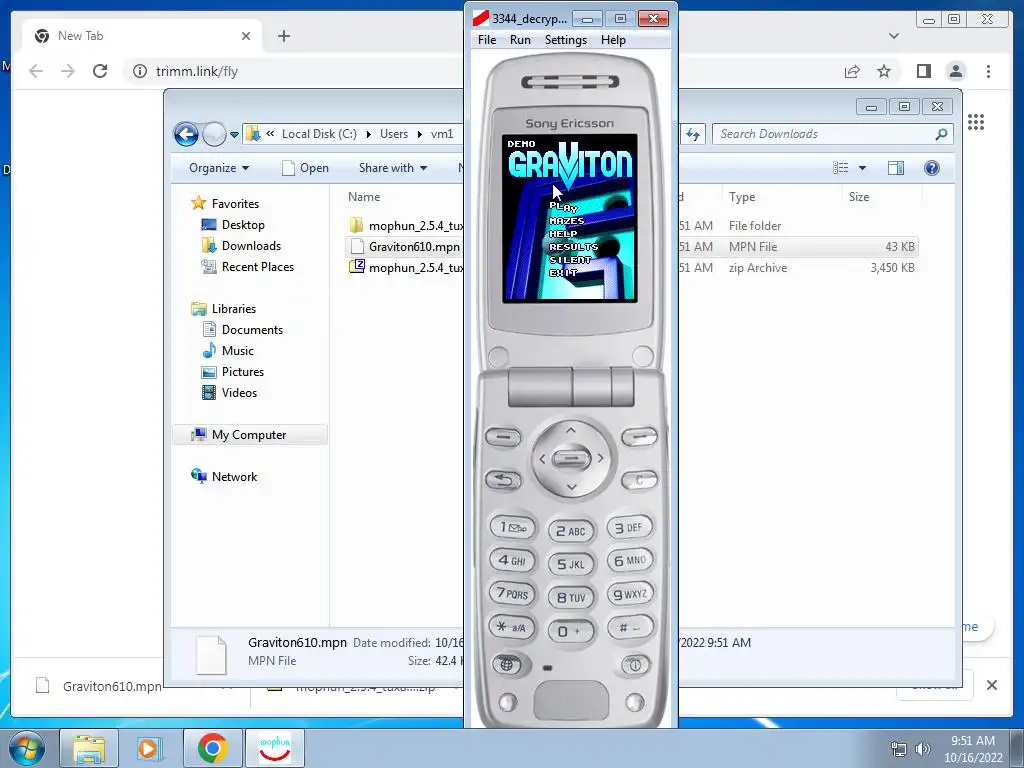Viewport: 1024px width, 768px height.
Task: Click phone right soft key
Action: (639, 436)
